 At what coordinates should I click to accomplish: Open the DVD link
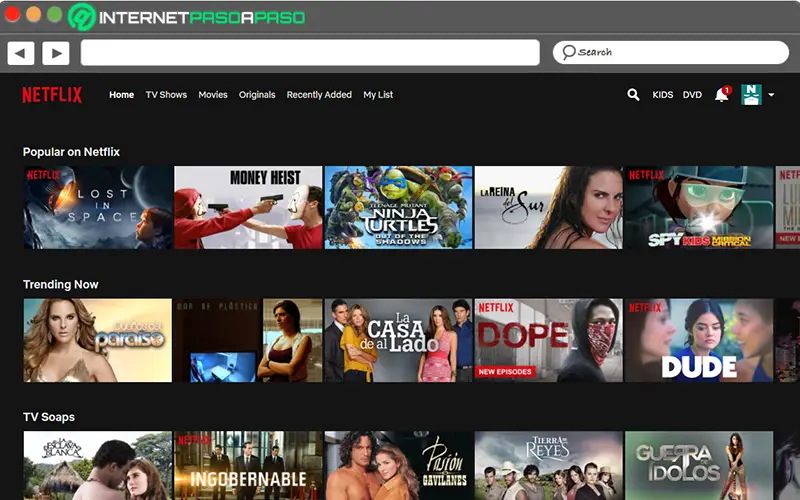[x=692, y=95]
